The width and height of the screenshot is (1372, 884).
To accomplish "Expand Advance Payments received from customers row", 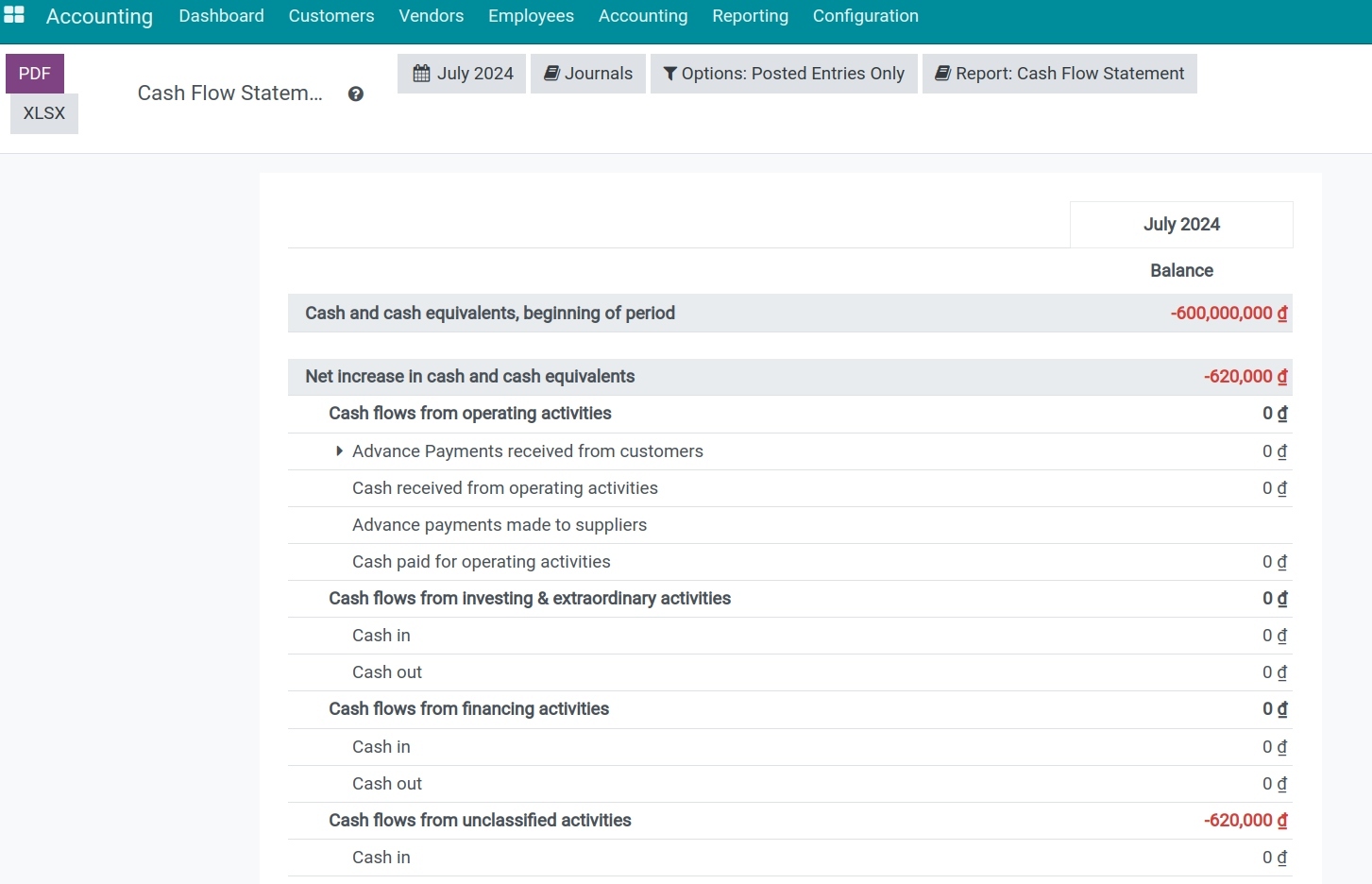I will pos(339,451).
